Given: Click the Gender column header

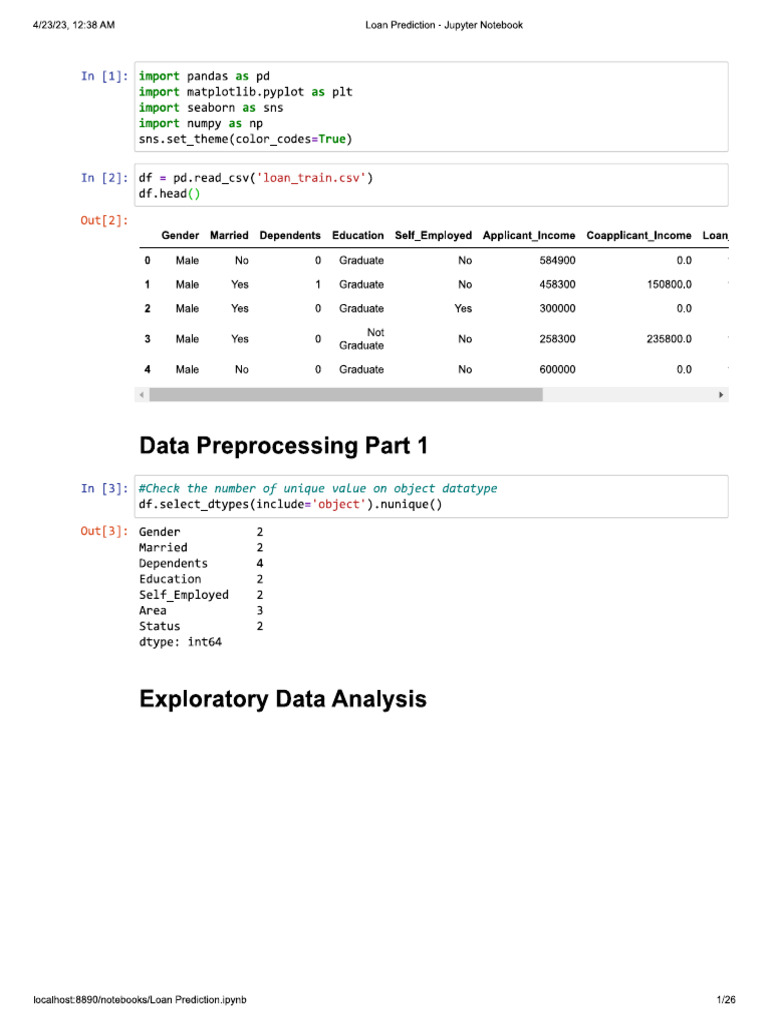Looking at the screenshot, I should point(180,236).
